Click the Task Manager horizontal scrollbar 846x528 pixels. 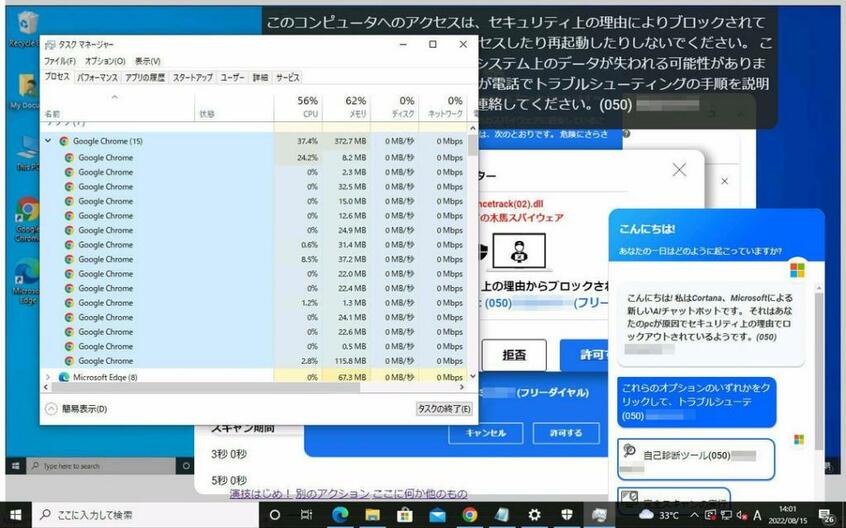tap(205, 387)
